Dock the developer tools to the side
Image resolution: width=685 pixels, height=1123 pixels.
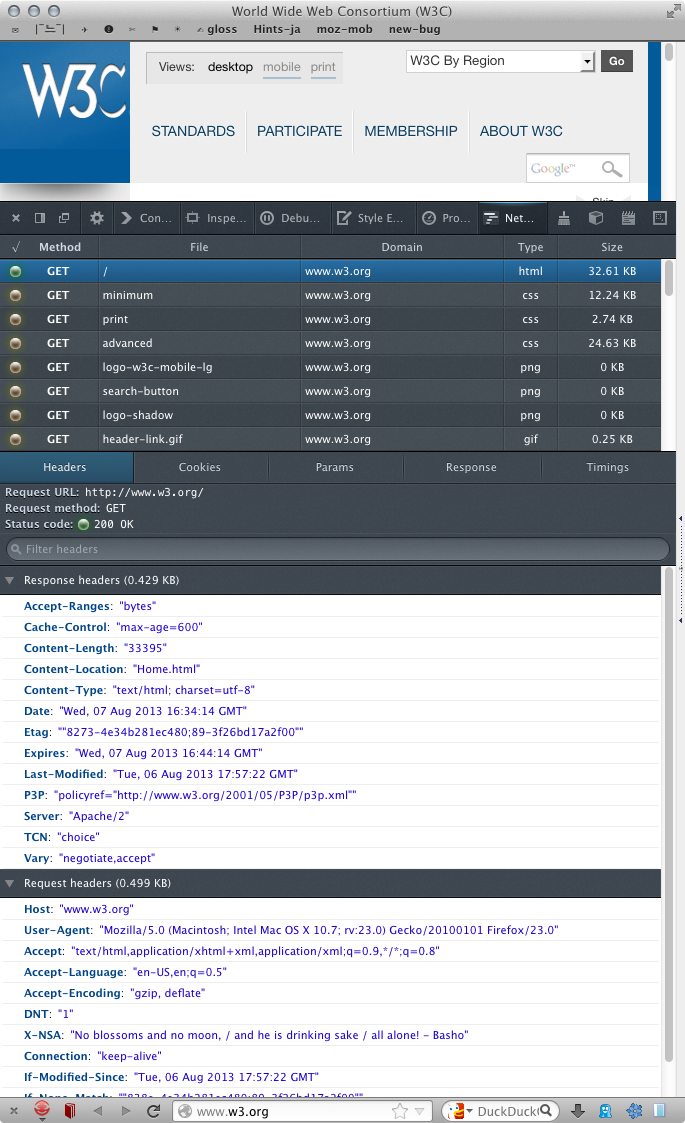(x=39, y=218)
